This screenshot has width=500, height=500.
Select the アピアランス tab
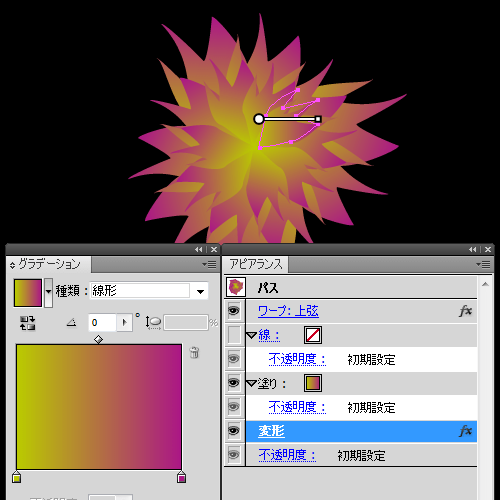tap(256, 265)
